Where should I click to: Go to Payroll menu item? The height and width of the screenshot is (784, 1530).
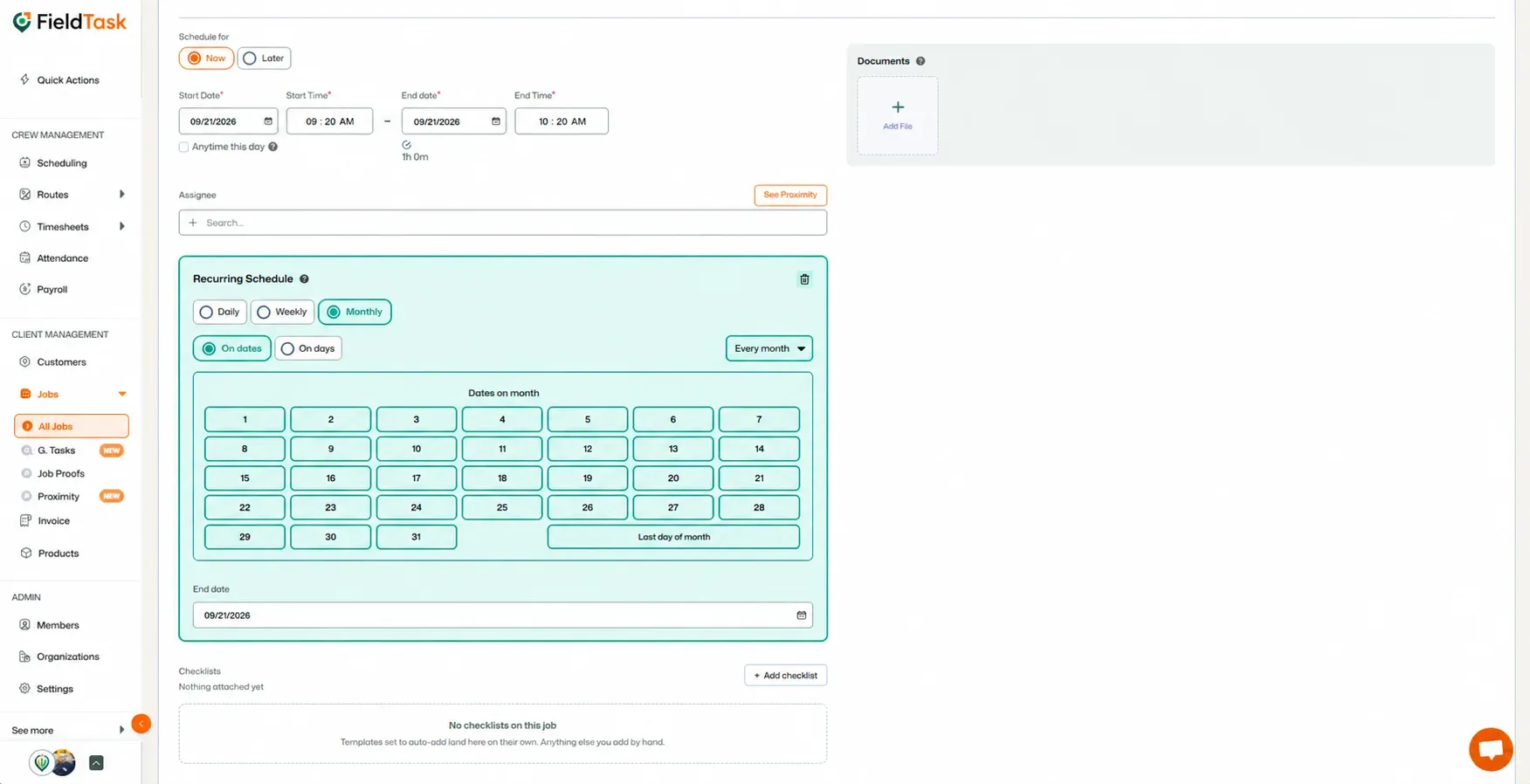click(52, 289)
